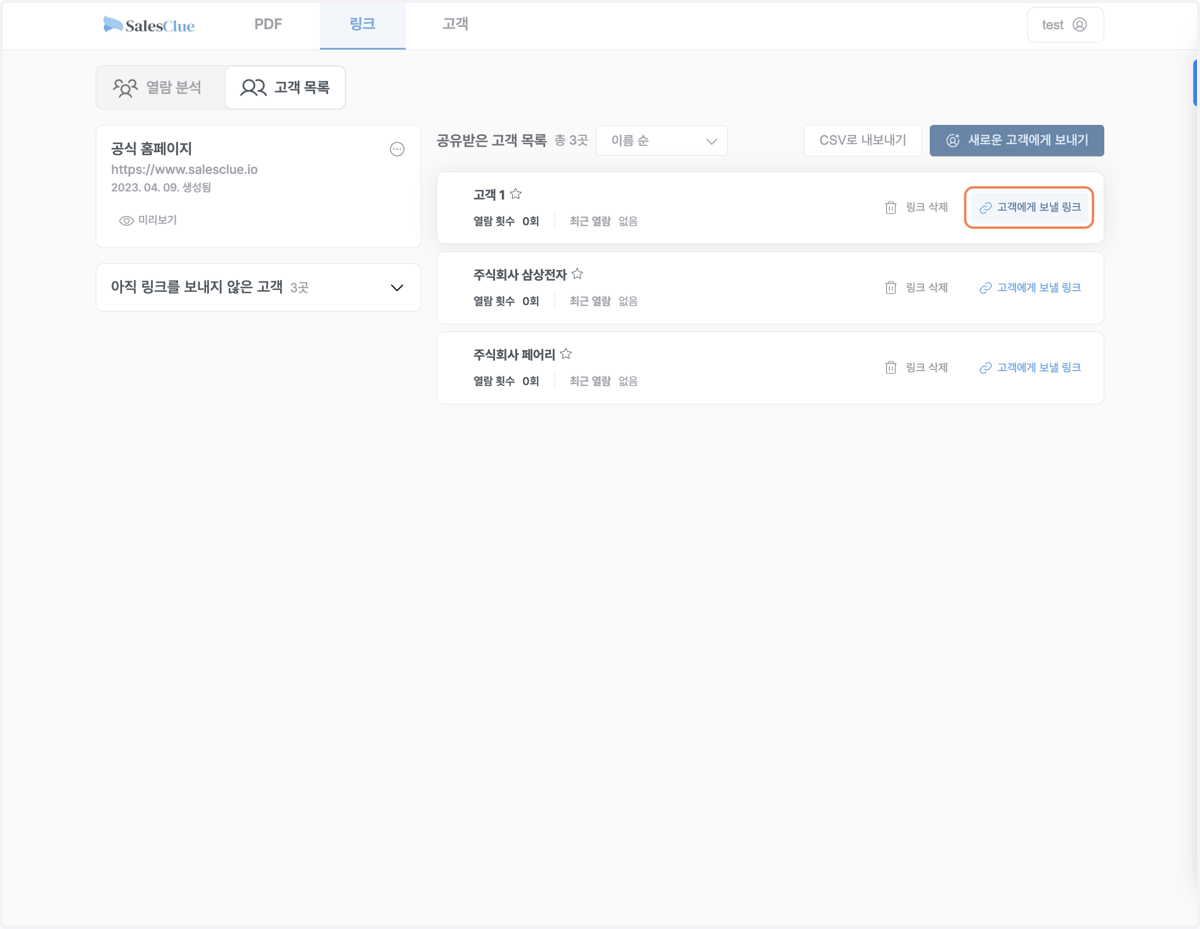Select the 주식회사 삼성전자 name
The width and height of the screenshot is (1200, 929).
coord(520,275)
